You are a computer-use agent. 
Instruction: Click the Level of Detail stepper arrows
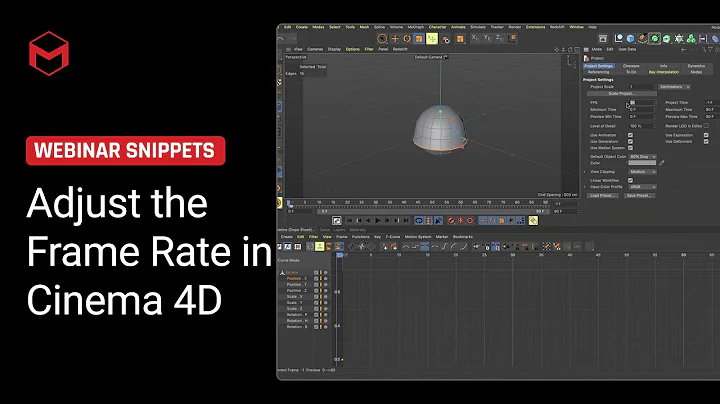click(655, 126)
